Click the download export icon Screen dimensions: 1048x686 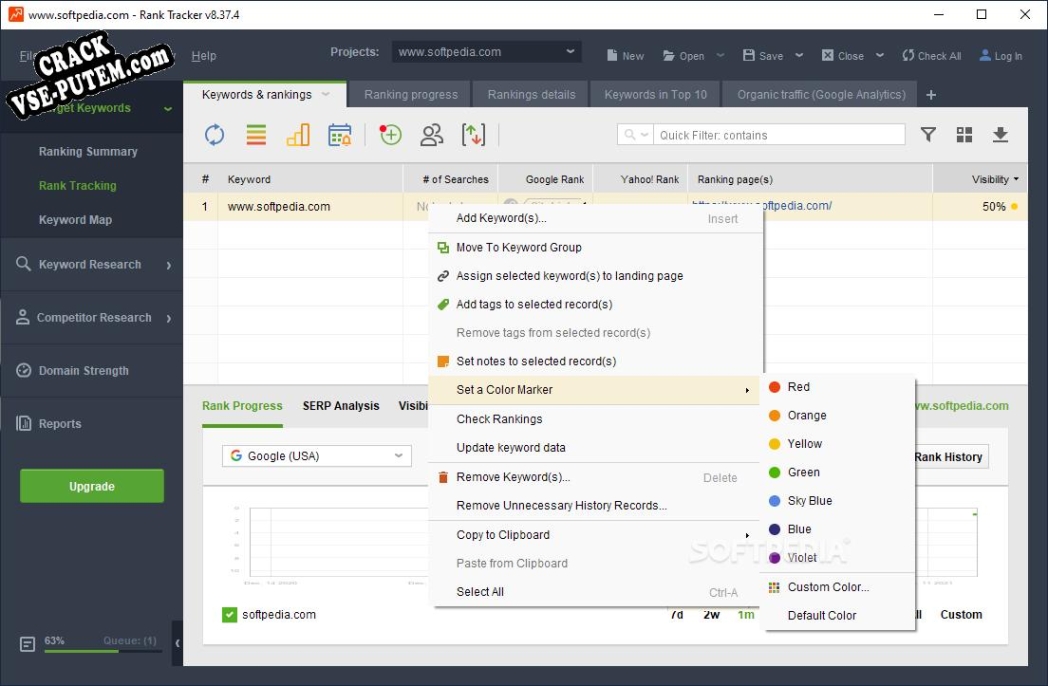1000,135
